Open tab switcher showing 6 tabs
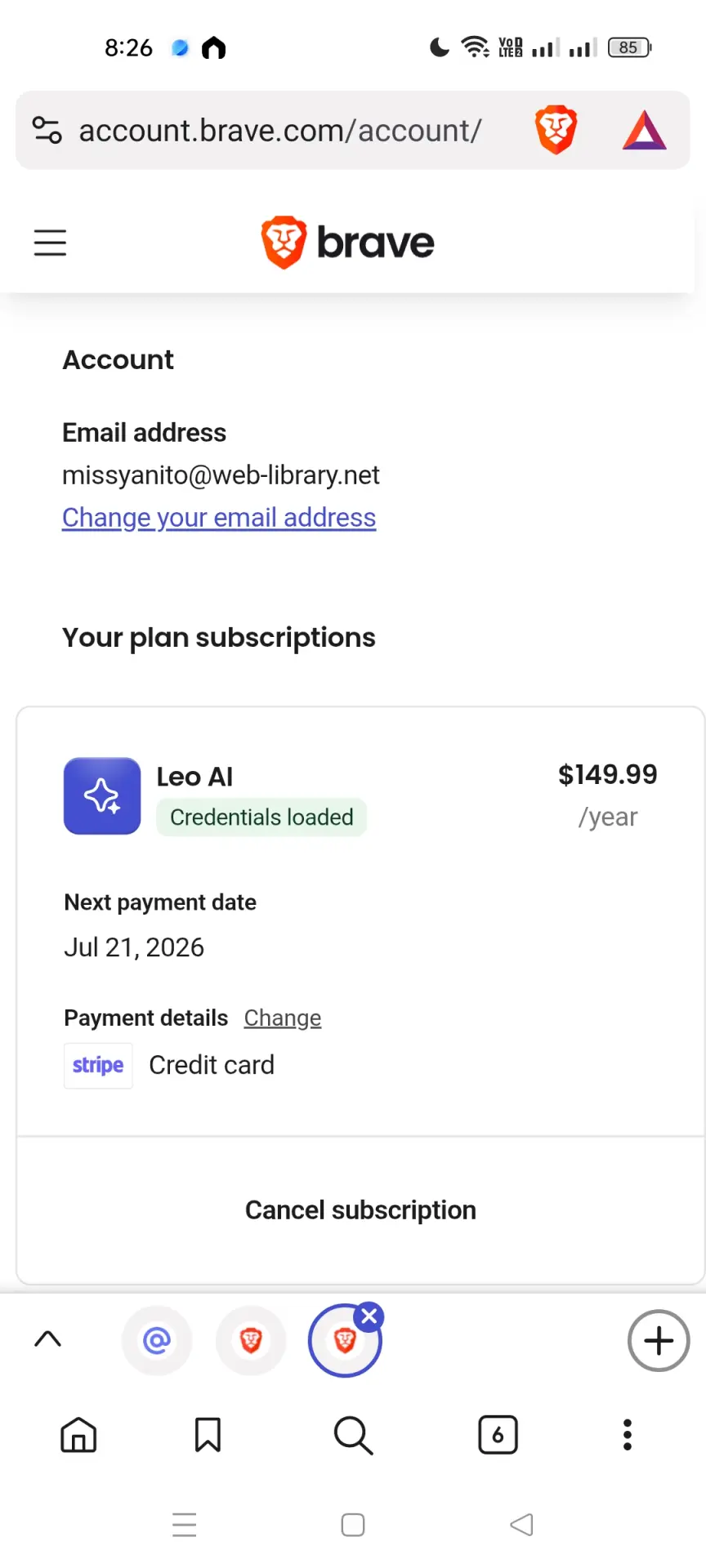The height and width of the screenshot is (1568, 706). pyautogui.click(x=498, y=1435)
